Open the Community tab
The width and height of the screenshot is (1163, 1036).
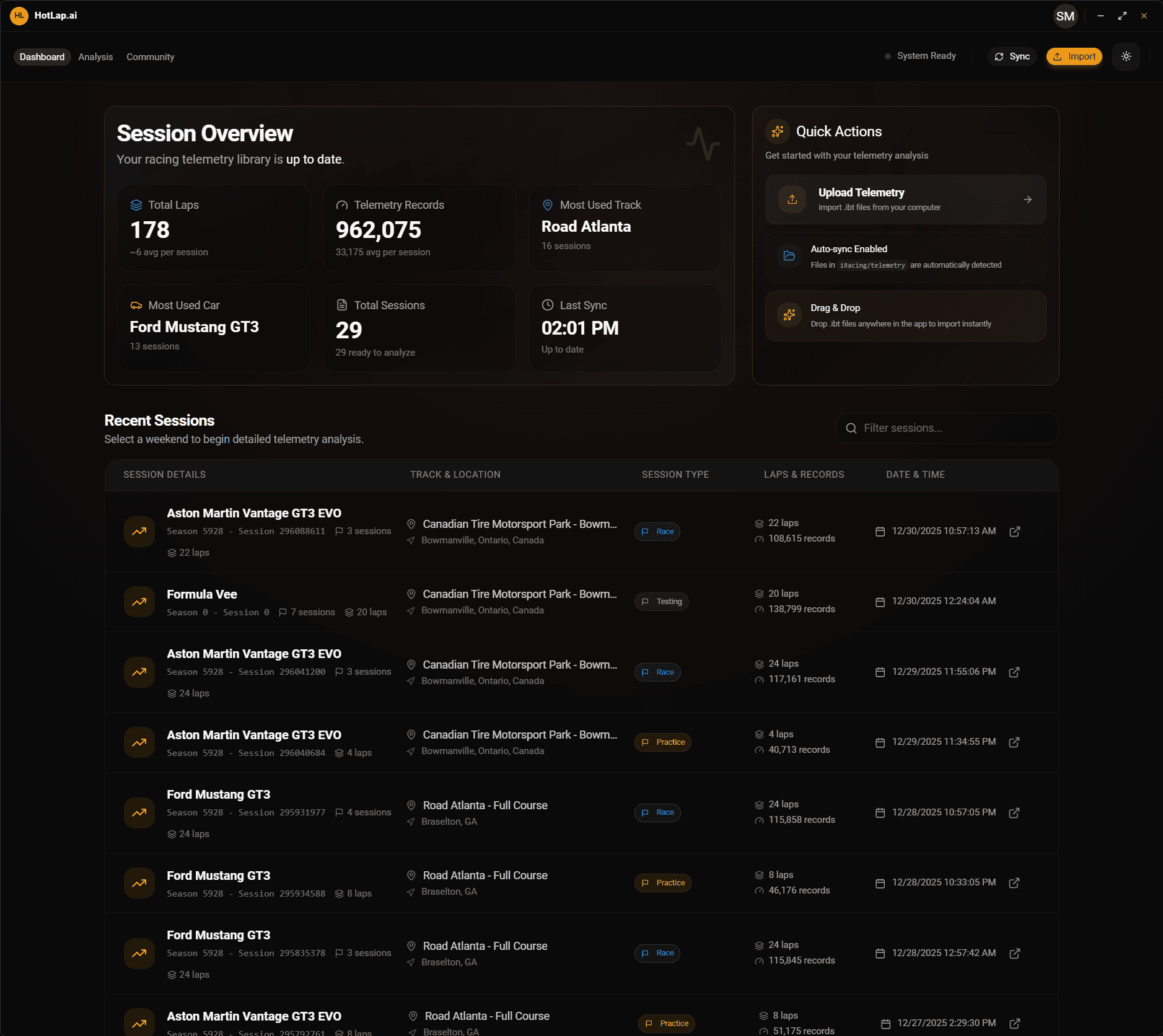click(150, 56)
